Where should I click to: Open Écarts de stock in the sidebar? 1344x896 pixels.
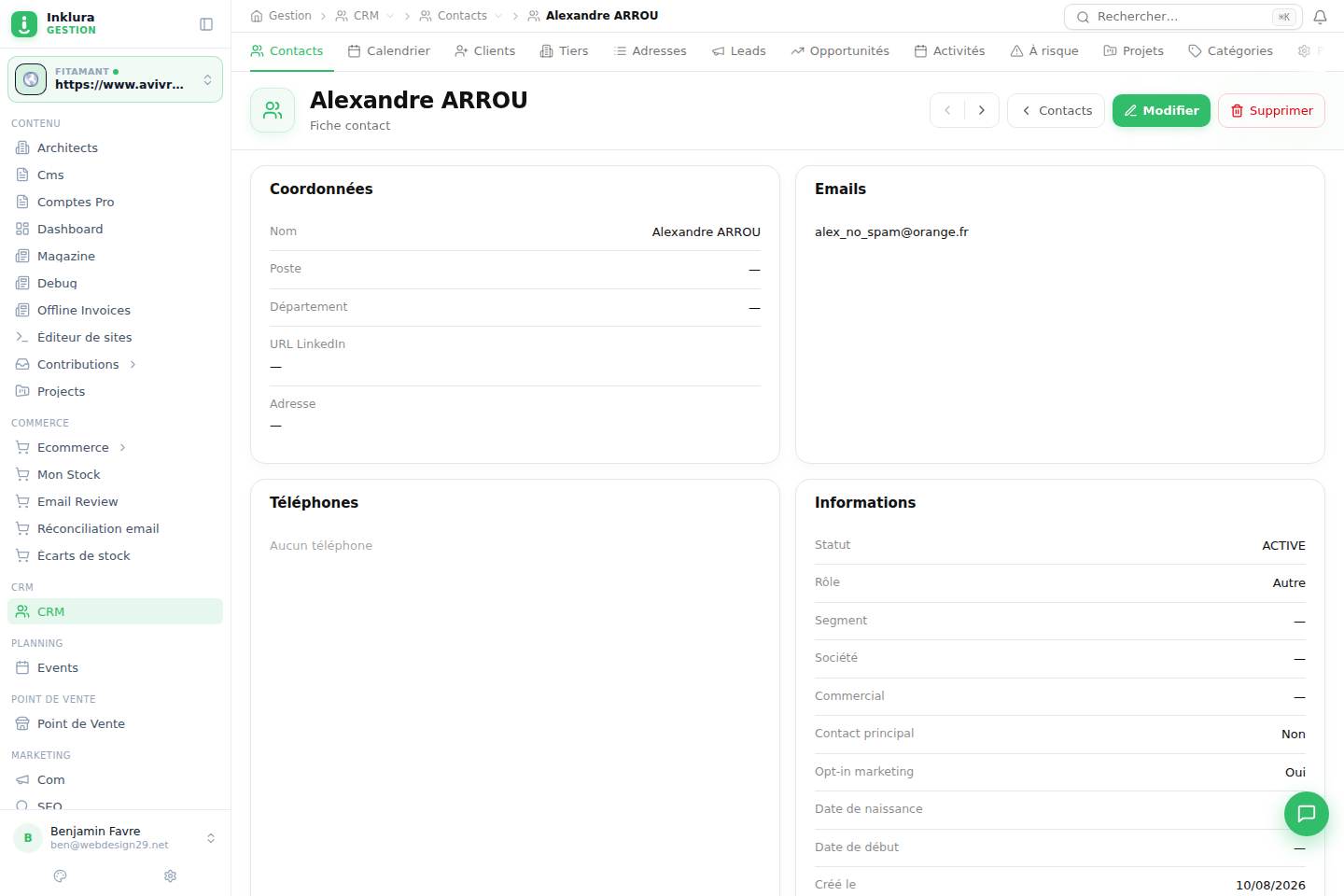click(116, 555)
